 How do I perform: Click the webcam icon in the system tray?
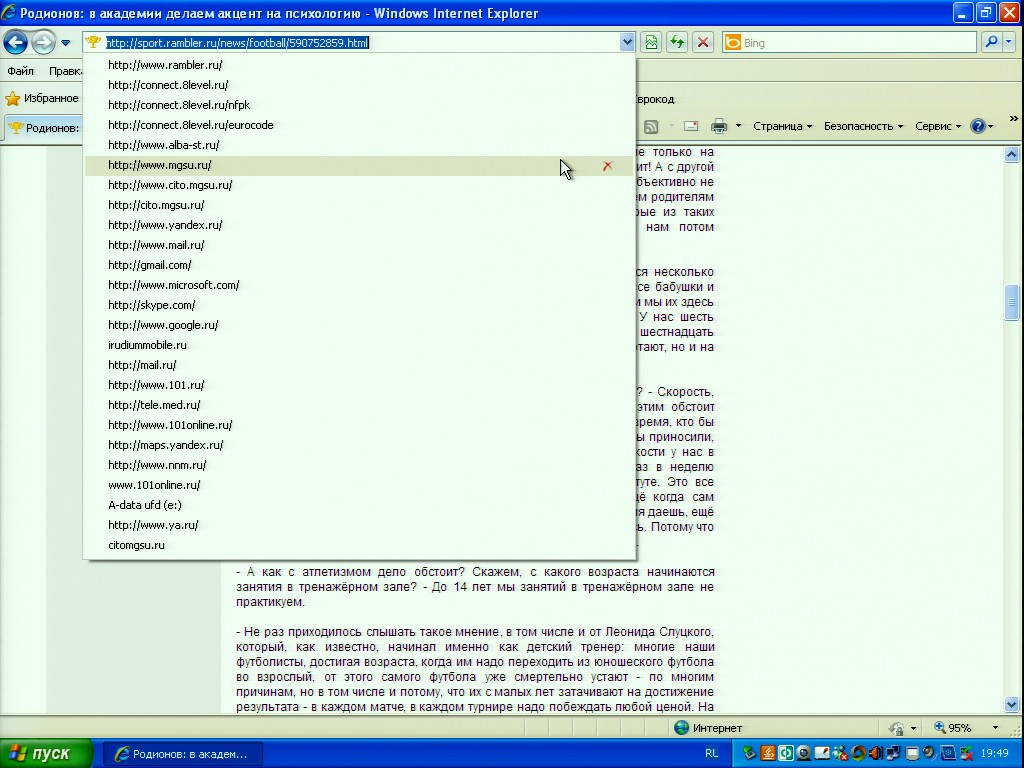tap(803, 754)
